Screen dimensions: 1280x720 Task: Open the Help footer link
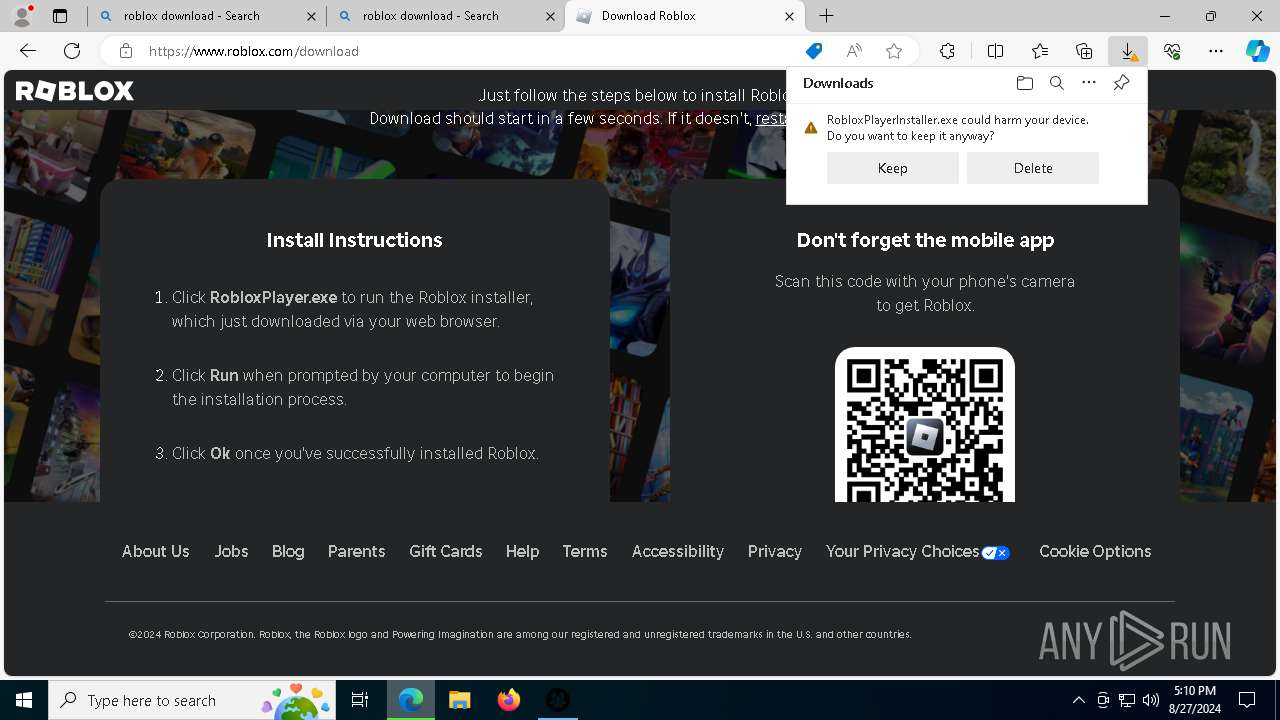pos(522,551)
